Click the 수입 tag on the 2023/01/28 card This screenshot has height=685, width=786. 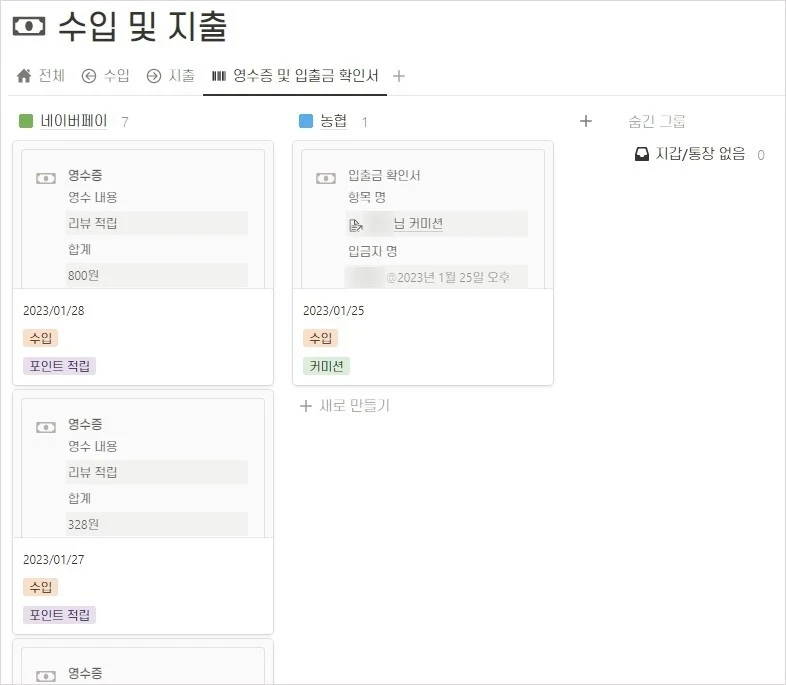[41, 338]
